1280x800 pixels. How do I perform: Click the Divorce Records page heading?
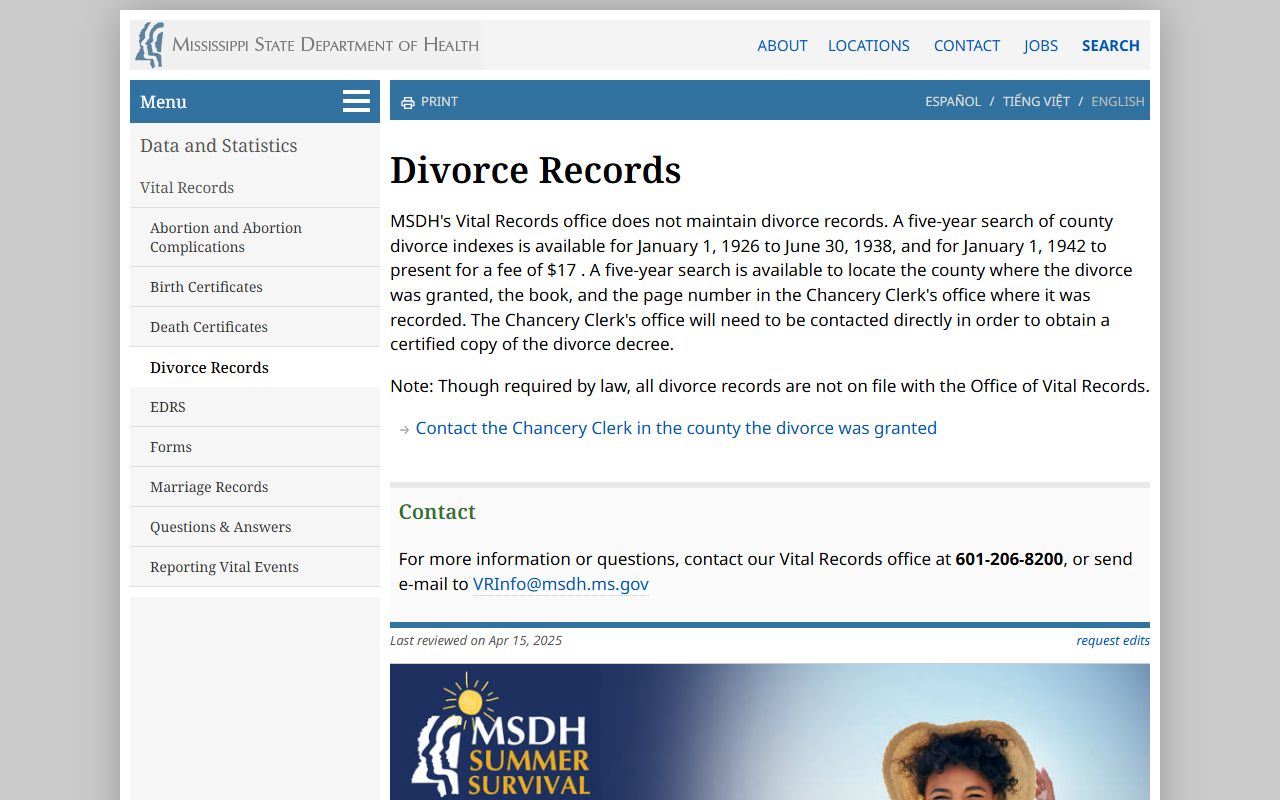[x=536, y=170]
